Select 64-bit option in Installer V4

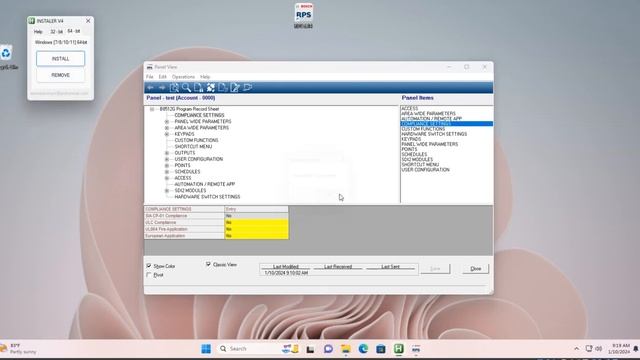[73, 31]
